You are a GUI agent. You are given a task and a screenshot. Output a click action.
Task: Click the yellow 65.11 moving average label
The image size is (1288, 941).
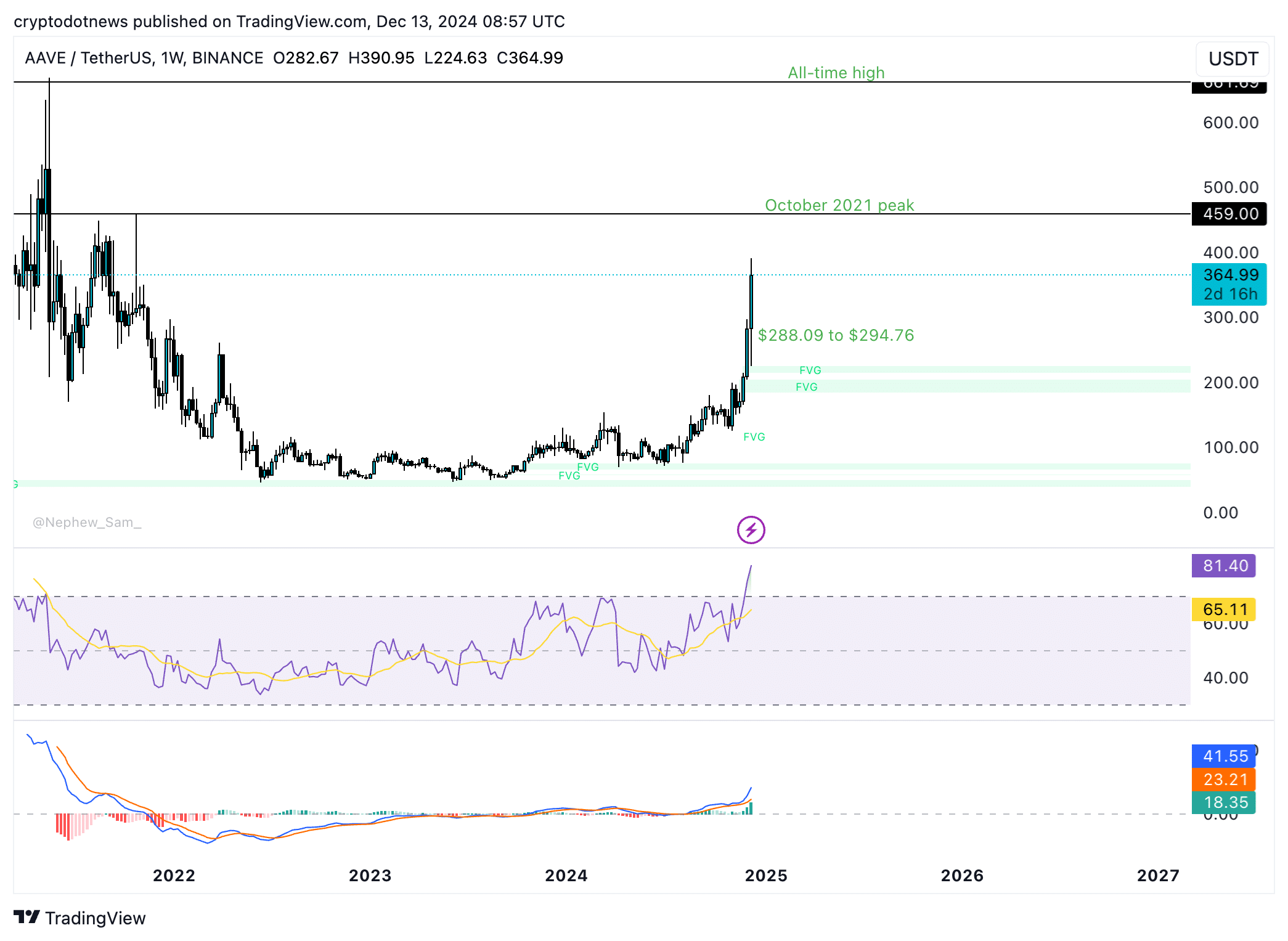coord(1223,609)
